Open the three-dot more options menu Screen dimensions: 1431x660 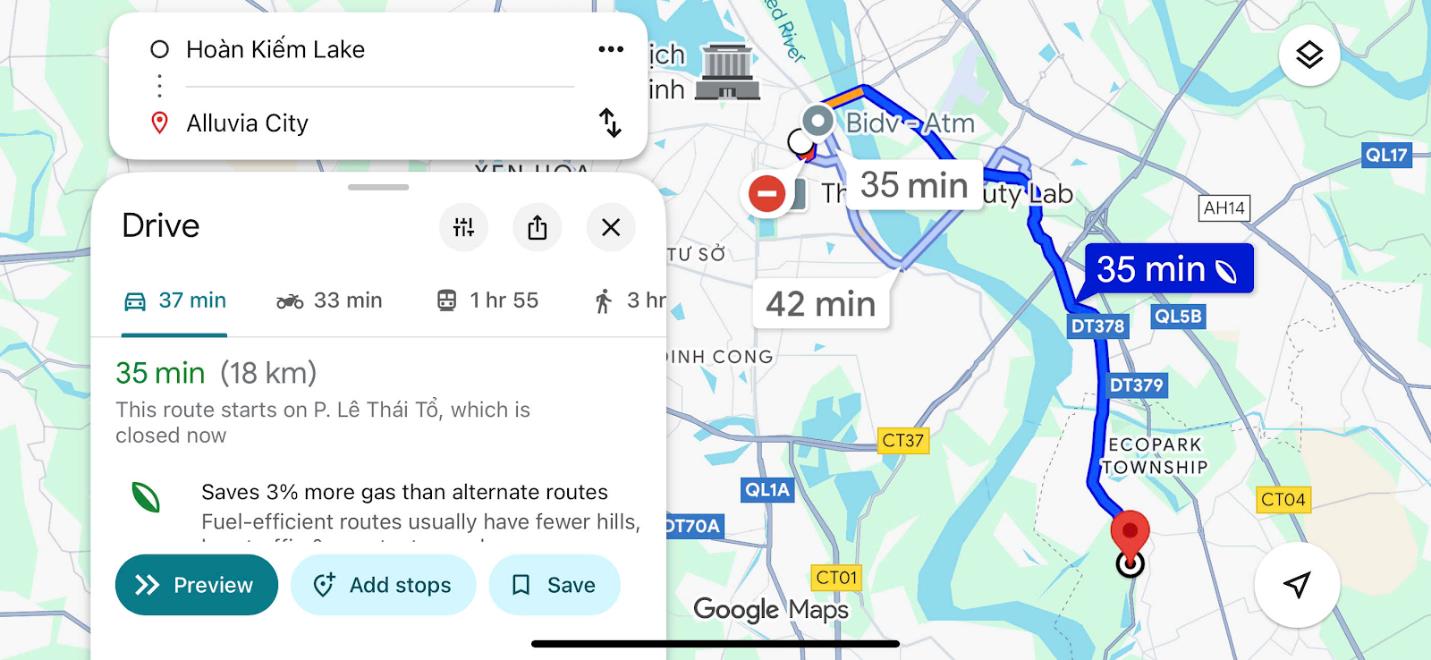610,50
